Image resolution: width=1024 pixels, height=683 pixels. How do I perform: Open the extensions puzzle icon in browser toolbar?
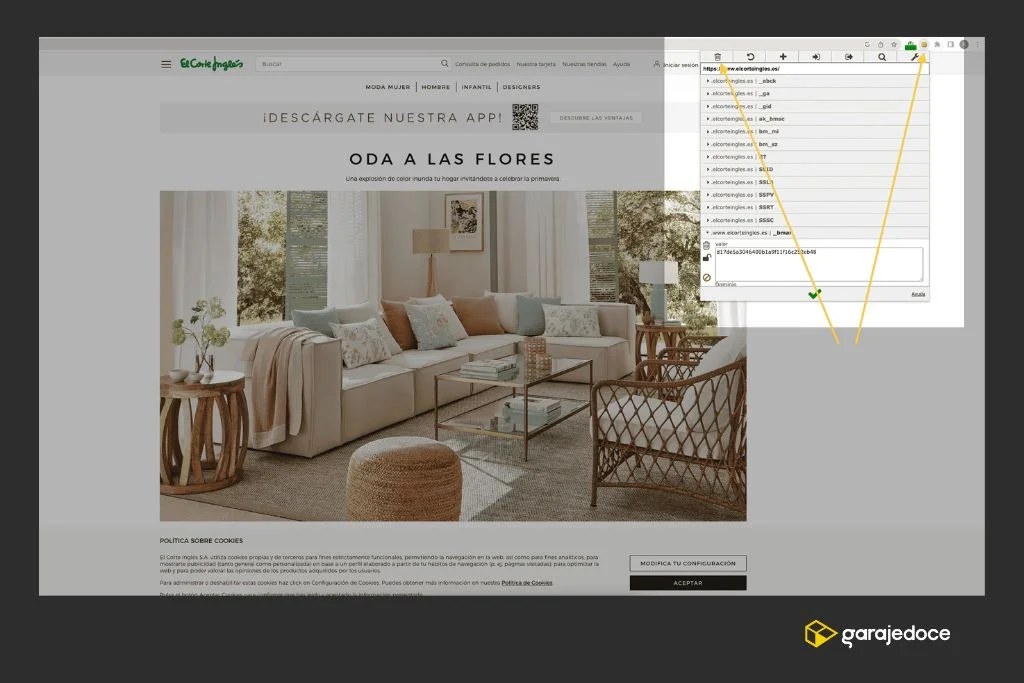[x=937, y=44]
